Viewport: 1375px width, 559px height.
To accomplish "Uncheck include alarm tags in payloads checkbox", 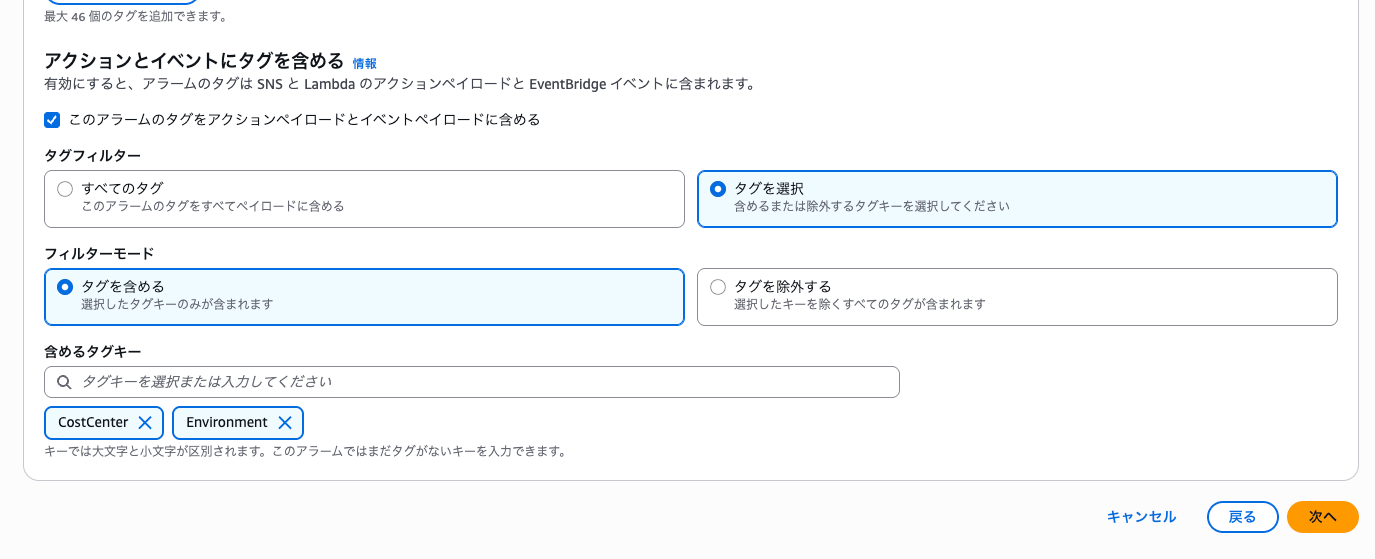I will click(x=52, y=120).
